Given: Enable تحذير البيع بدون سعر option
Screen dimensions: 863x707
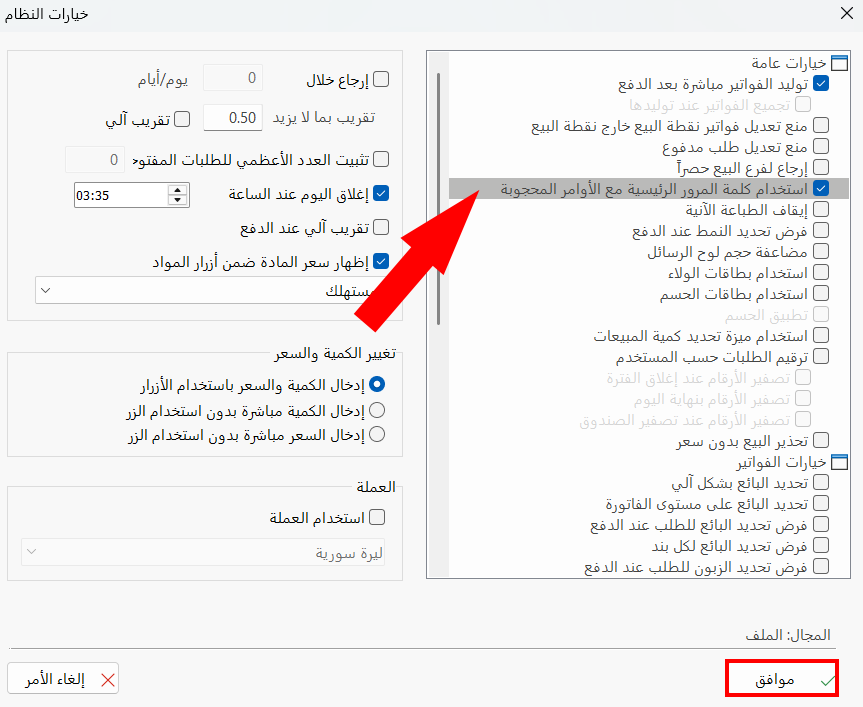Looking at the screenshot, I should [x=821, y=439].
